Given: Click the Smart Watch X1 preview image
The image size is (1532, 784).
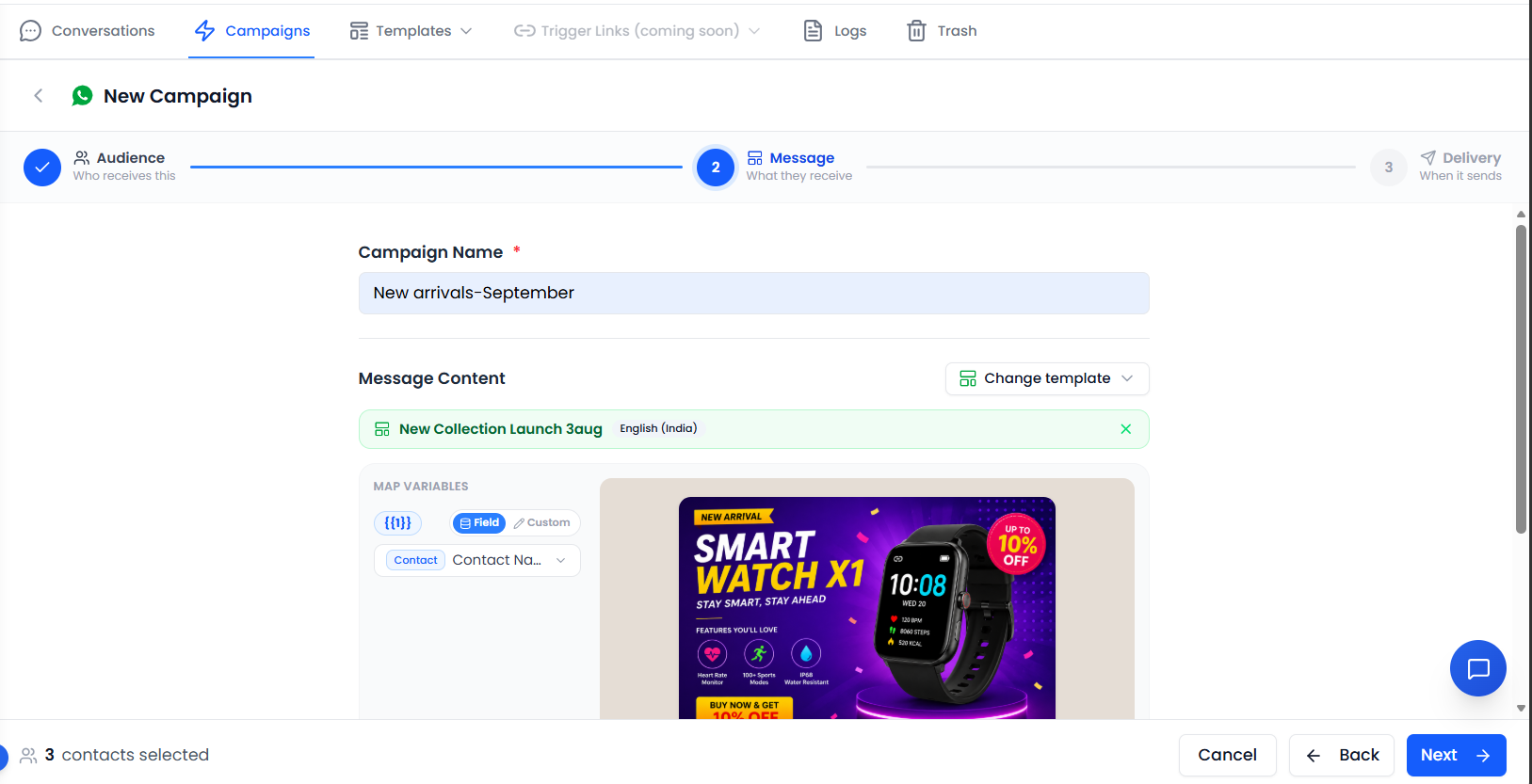Looking at the screenshot, I should (867, 608).
